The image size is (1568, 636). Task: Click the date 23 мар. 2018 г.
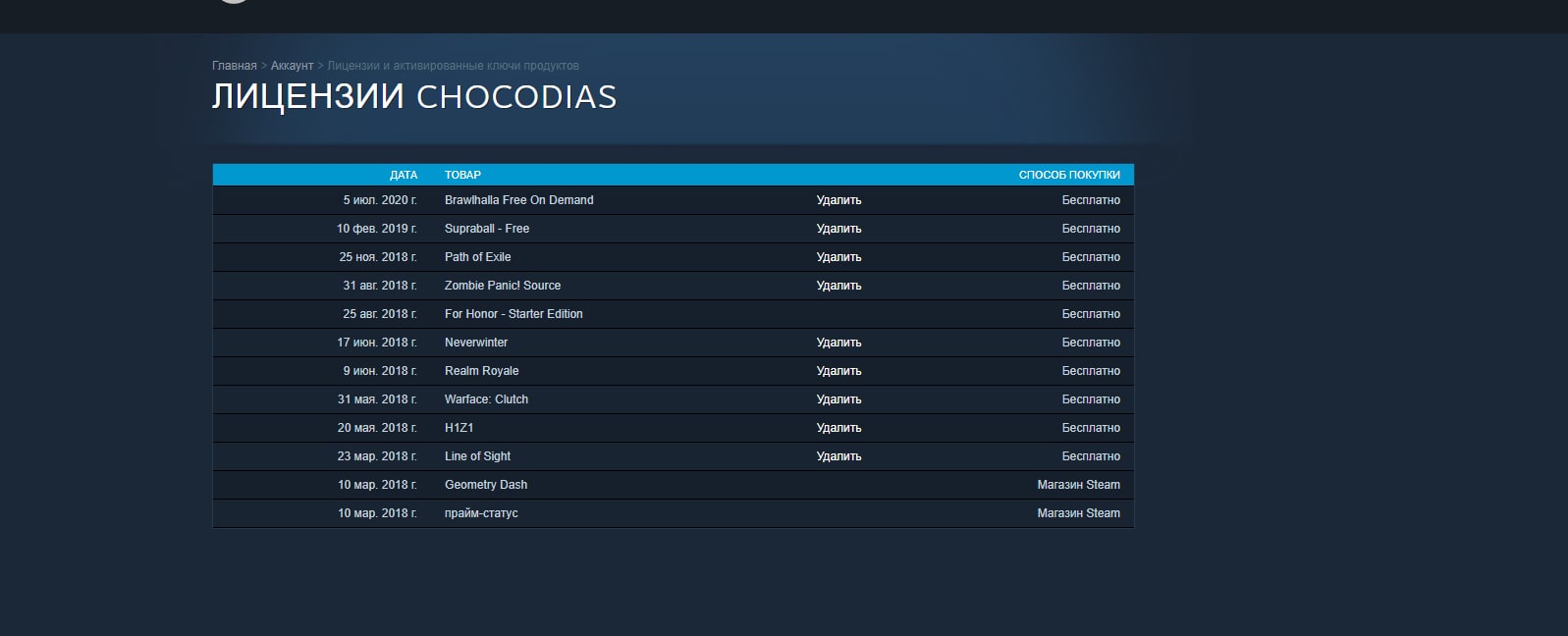pyautogui.click(x=377, y=456)
